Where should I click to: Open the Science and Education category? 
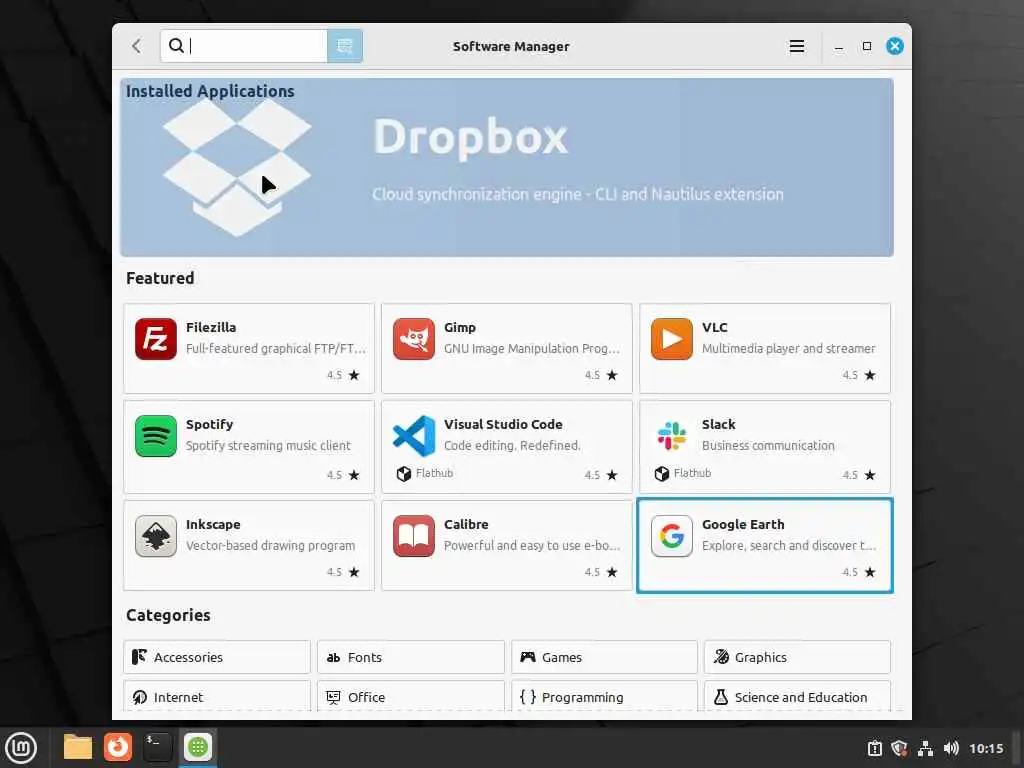pos(797,696)
